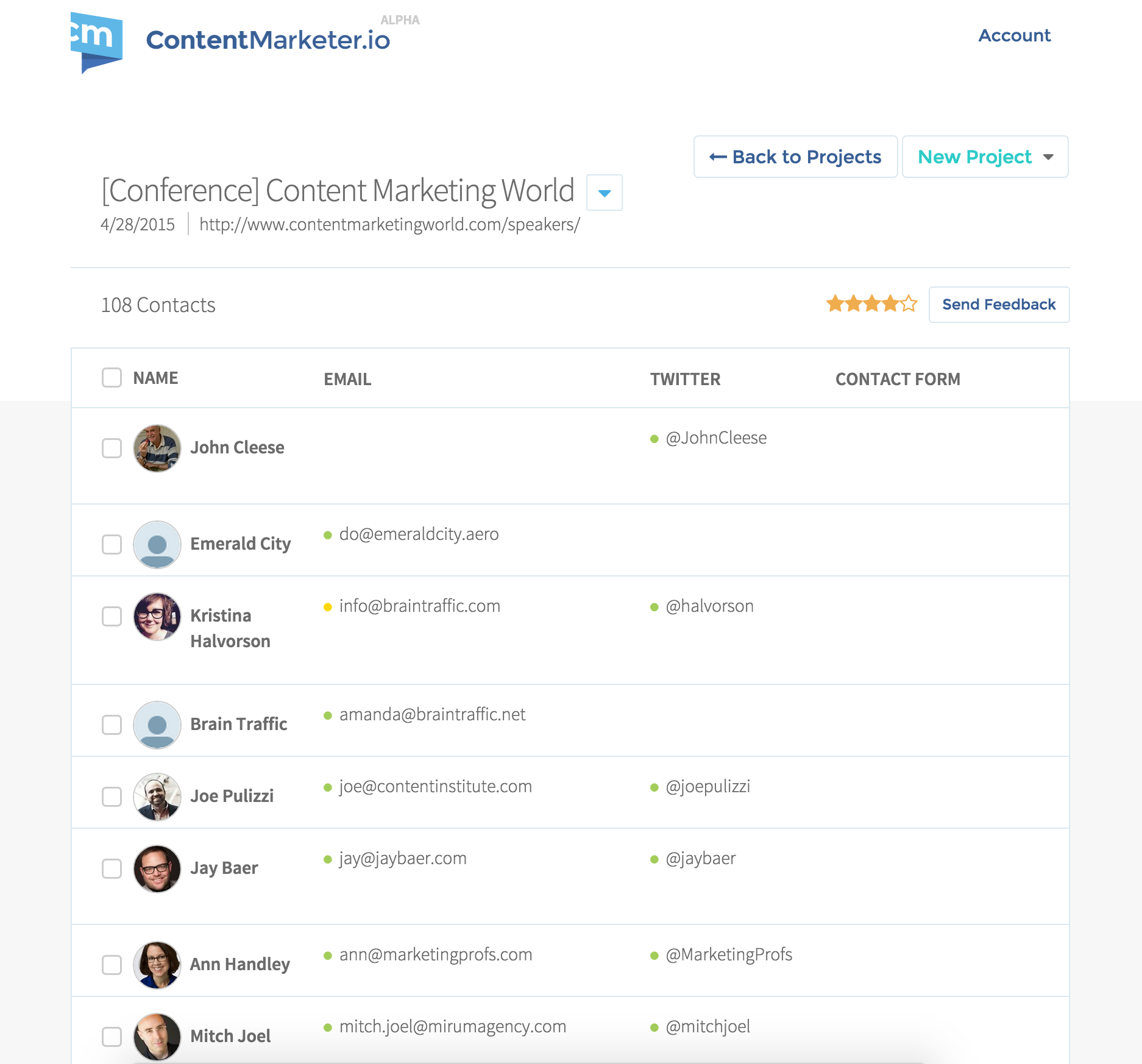1142x1064 pixels.
Task: Open the @MarketingProfs Twitter handle
Action: (729, 954)
